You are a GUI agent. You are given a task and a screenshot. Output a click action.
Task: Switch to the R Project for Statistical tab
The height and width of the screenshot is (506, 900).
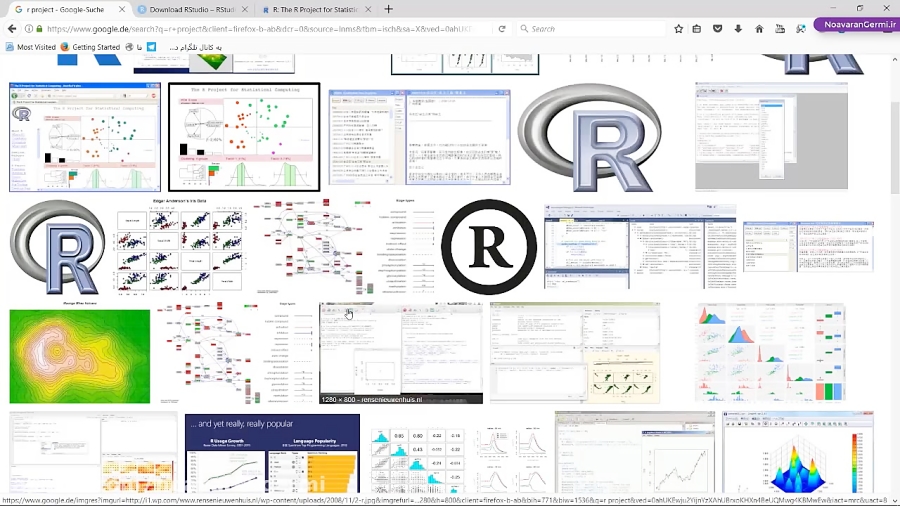tap(315, 9)
